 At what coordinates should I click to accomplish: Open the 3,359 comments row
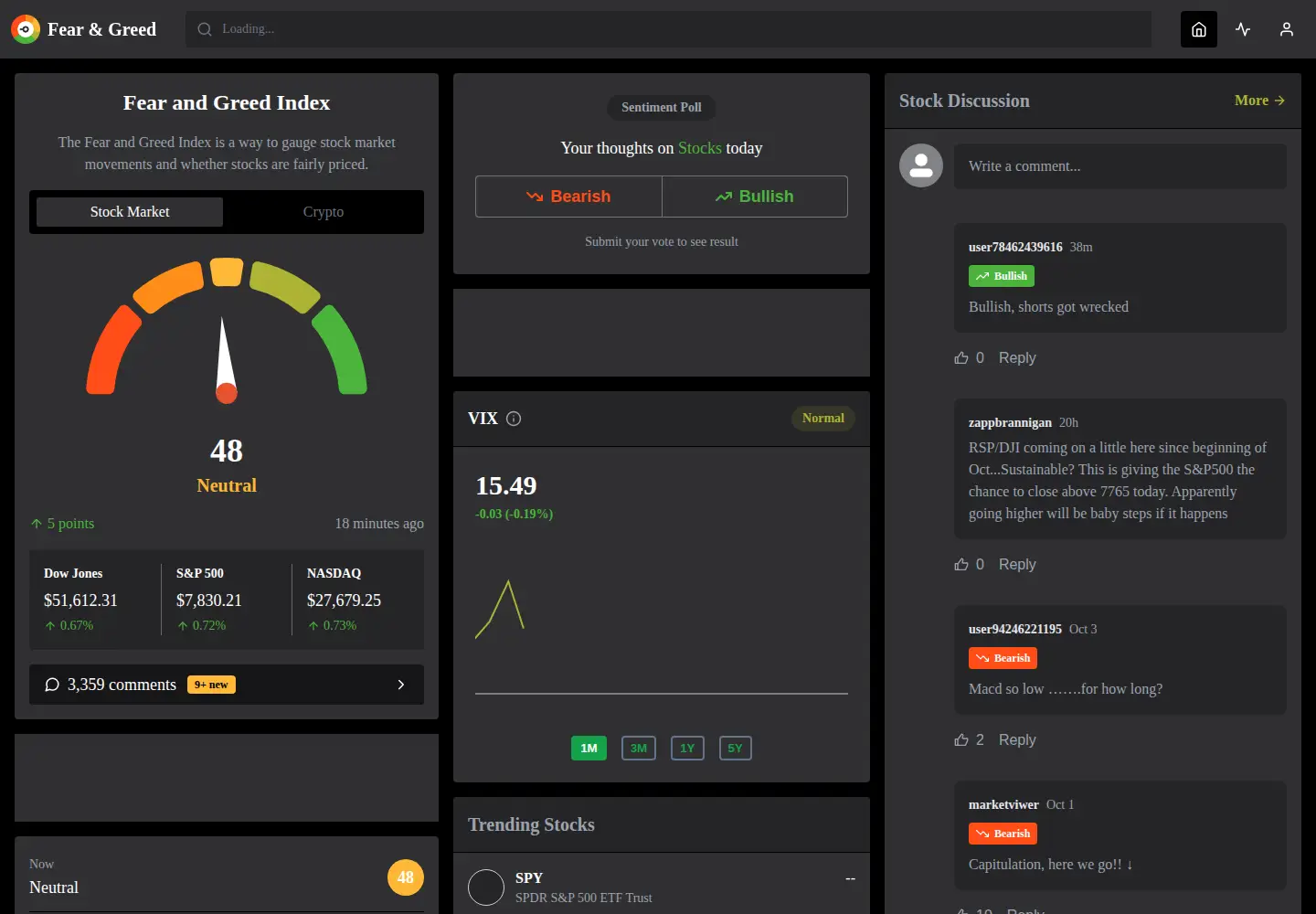(x=227, y=685)
